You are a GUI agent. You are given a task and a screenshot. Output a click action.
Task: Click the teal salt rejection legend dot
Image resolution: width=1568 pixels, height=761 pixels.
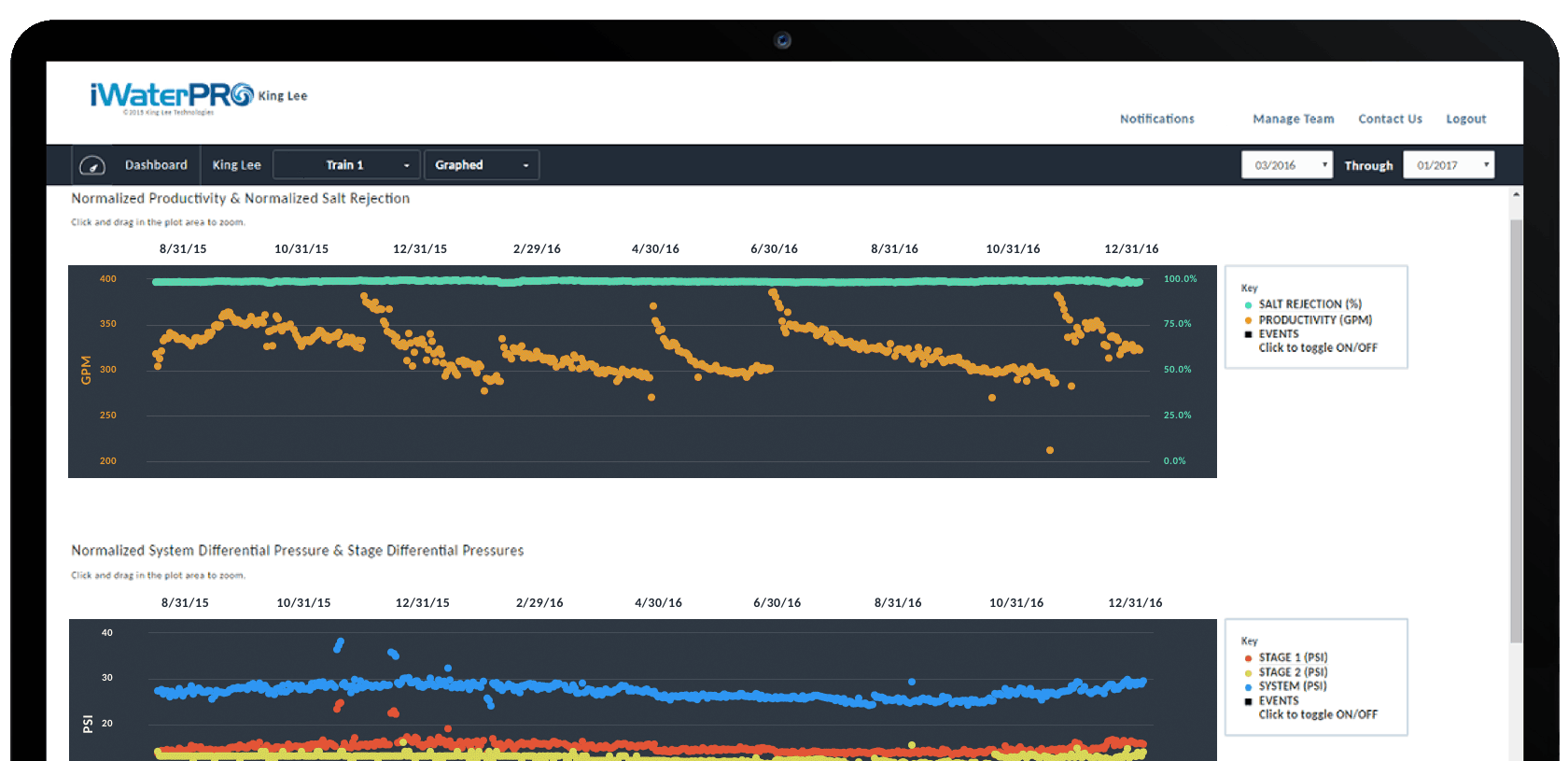pyautogui.click(x=1248, y=305)
